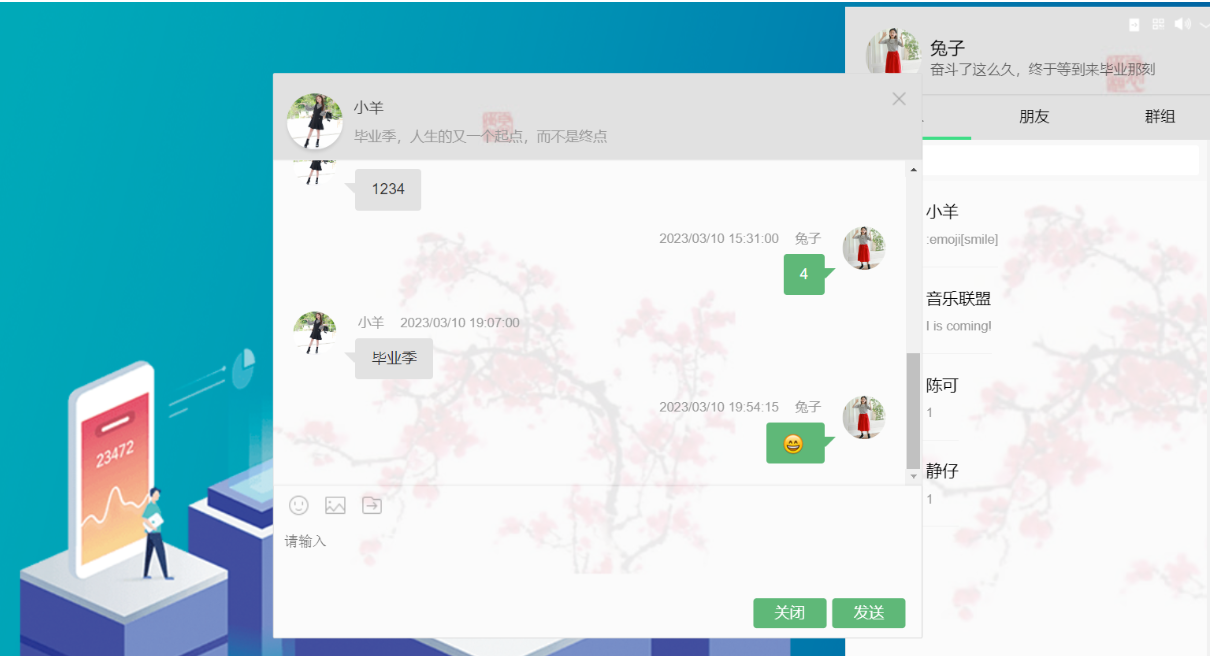Click the logout icon at top right
Viewport: 1216px width, 656px height.
1134,24
